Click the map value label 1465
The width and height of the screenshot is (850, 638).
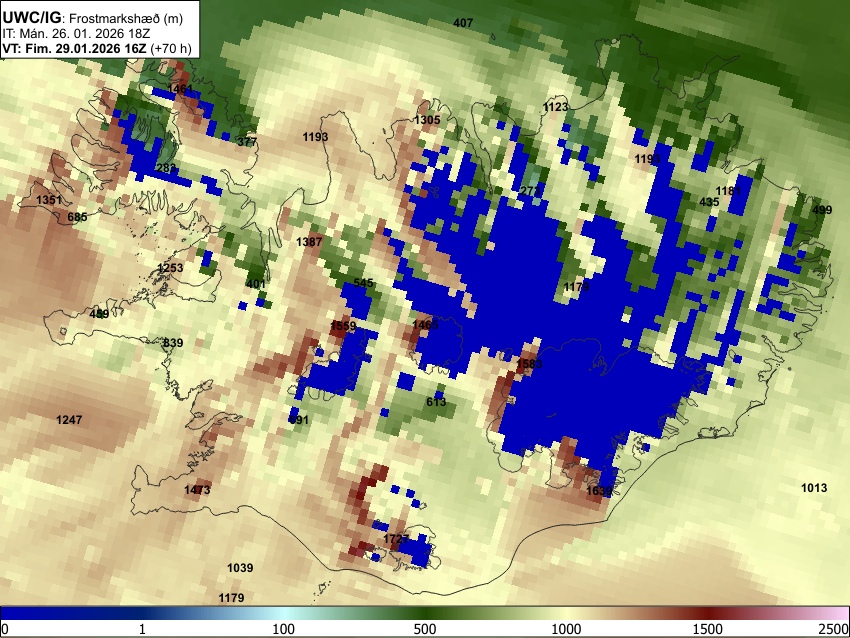(x=425, y=324)
